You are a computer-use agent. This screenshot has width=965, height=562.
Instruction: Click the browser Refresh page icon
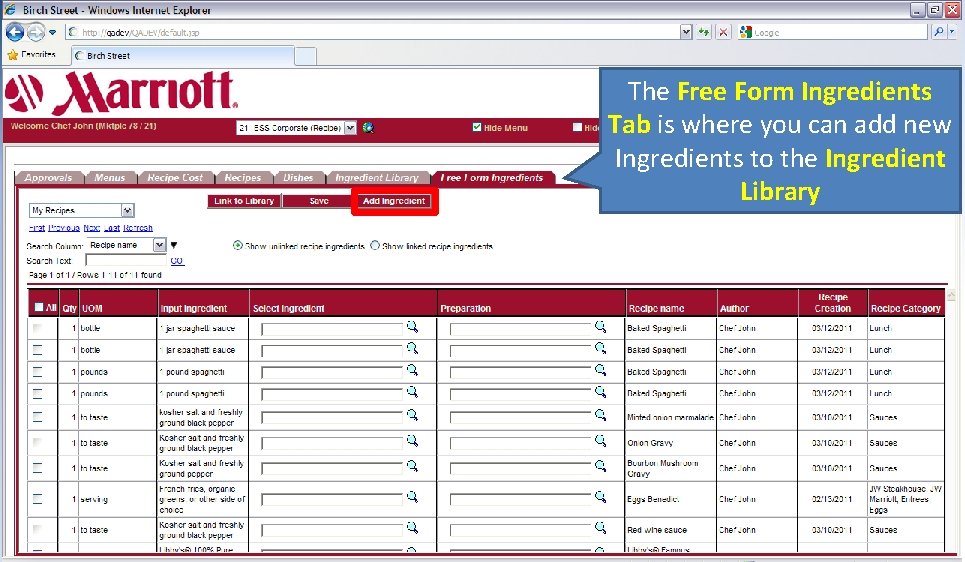click(703, 32)
